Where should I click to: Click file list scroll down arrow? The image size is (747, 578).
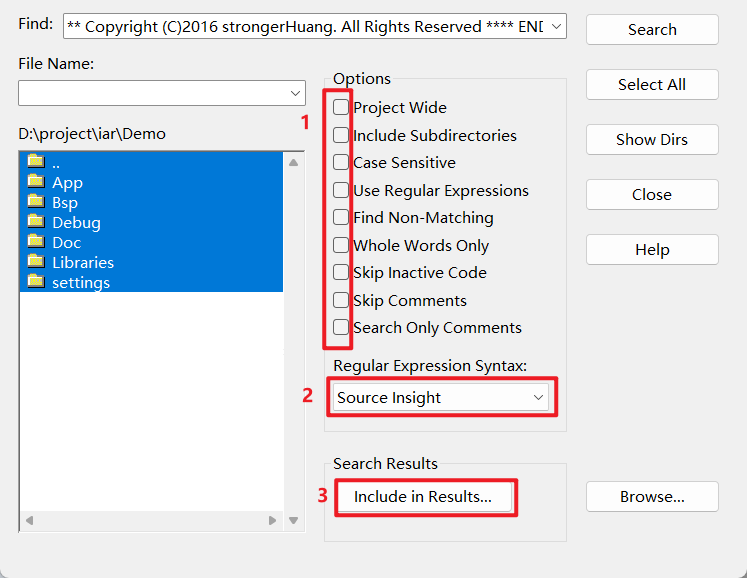pyautogui.click(x=293, y=520)
